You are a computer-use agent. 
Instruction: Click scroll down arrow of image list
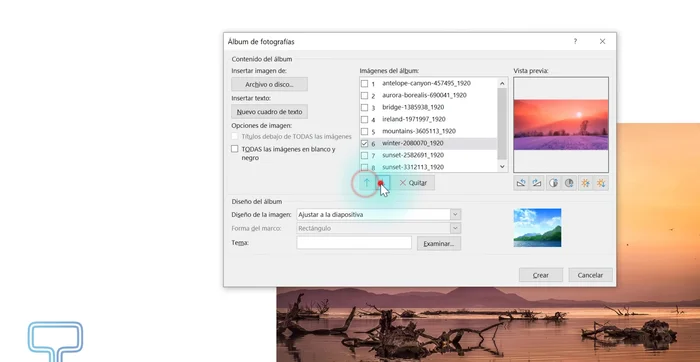coord(502,167)
